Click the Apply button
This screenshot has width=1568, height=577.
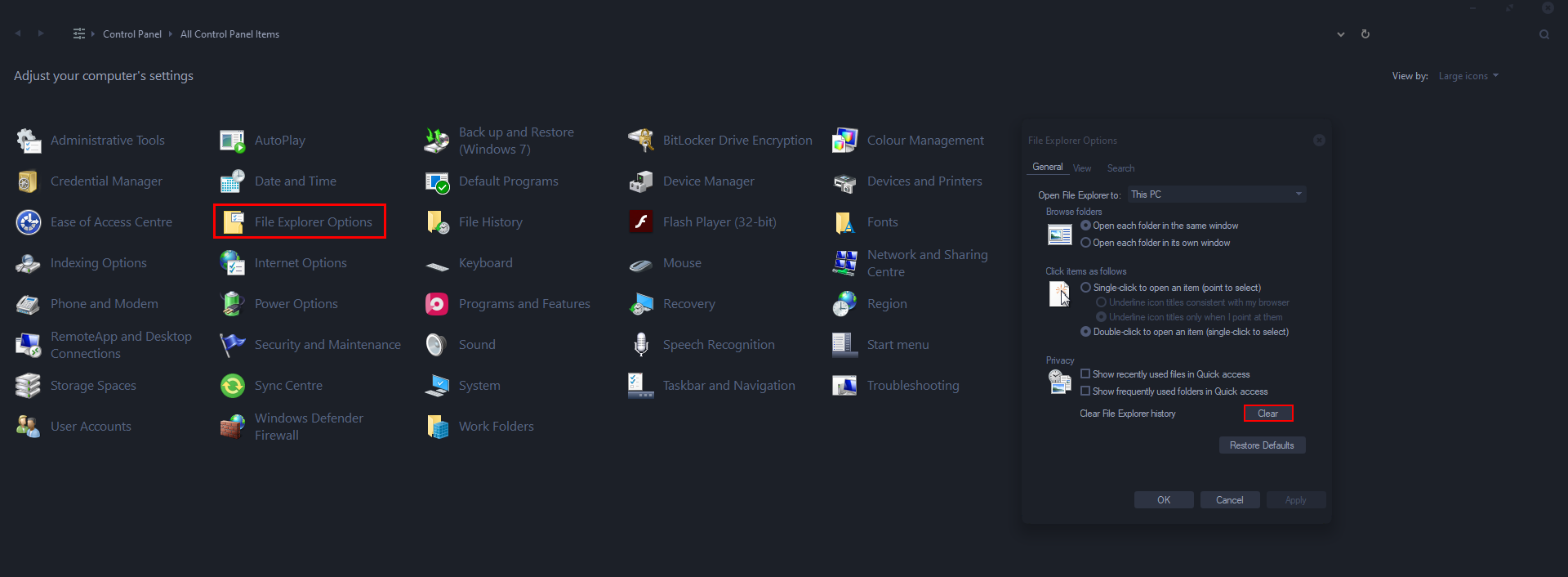[x=1296, y=500]
